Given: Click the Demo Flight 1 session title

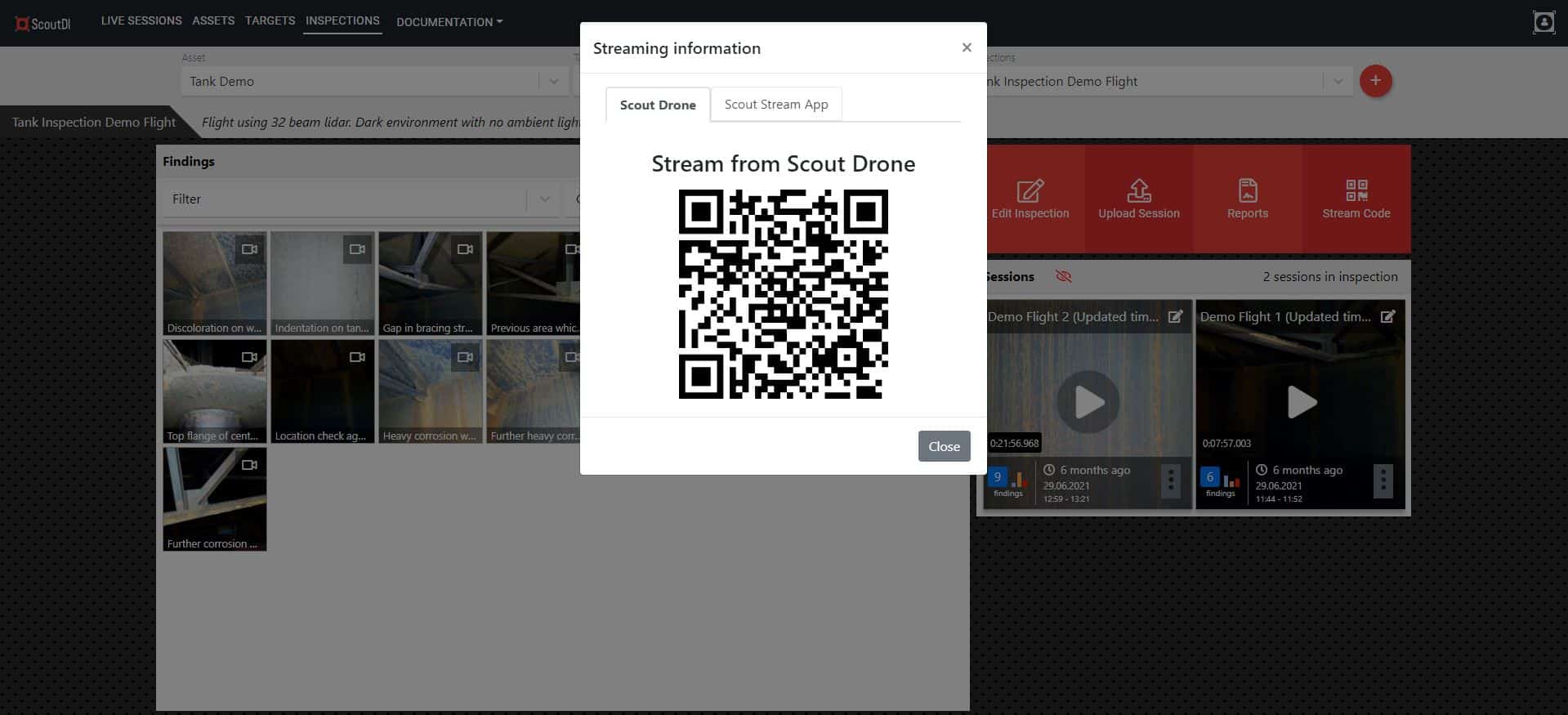Looking at the screenshot, I should [x=1285, y=316].
